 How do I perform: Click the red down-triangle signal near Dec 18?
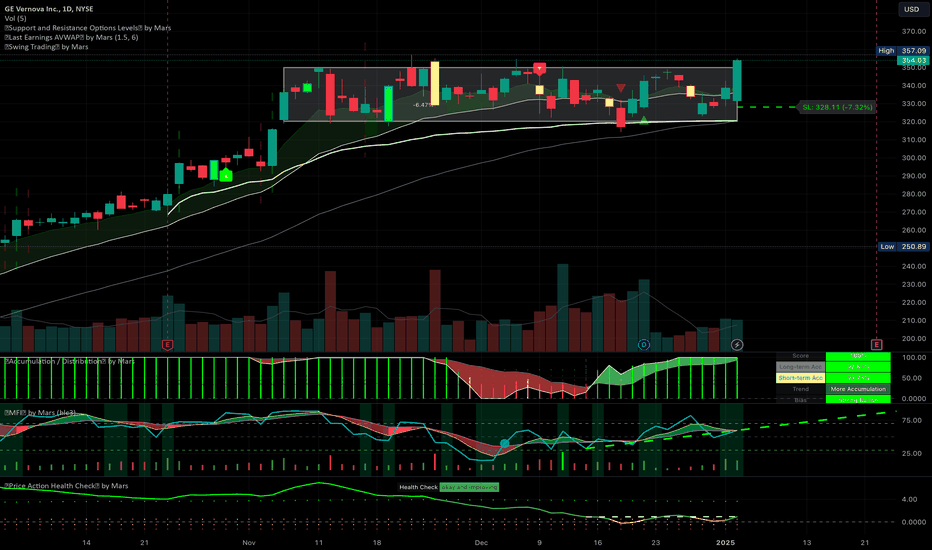click(621, 88)
